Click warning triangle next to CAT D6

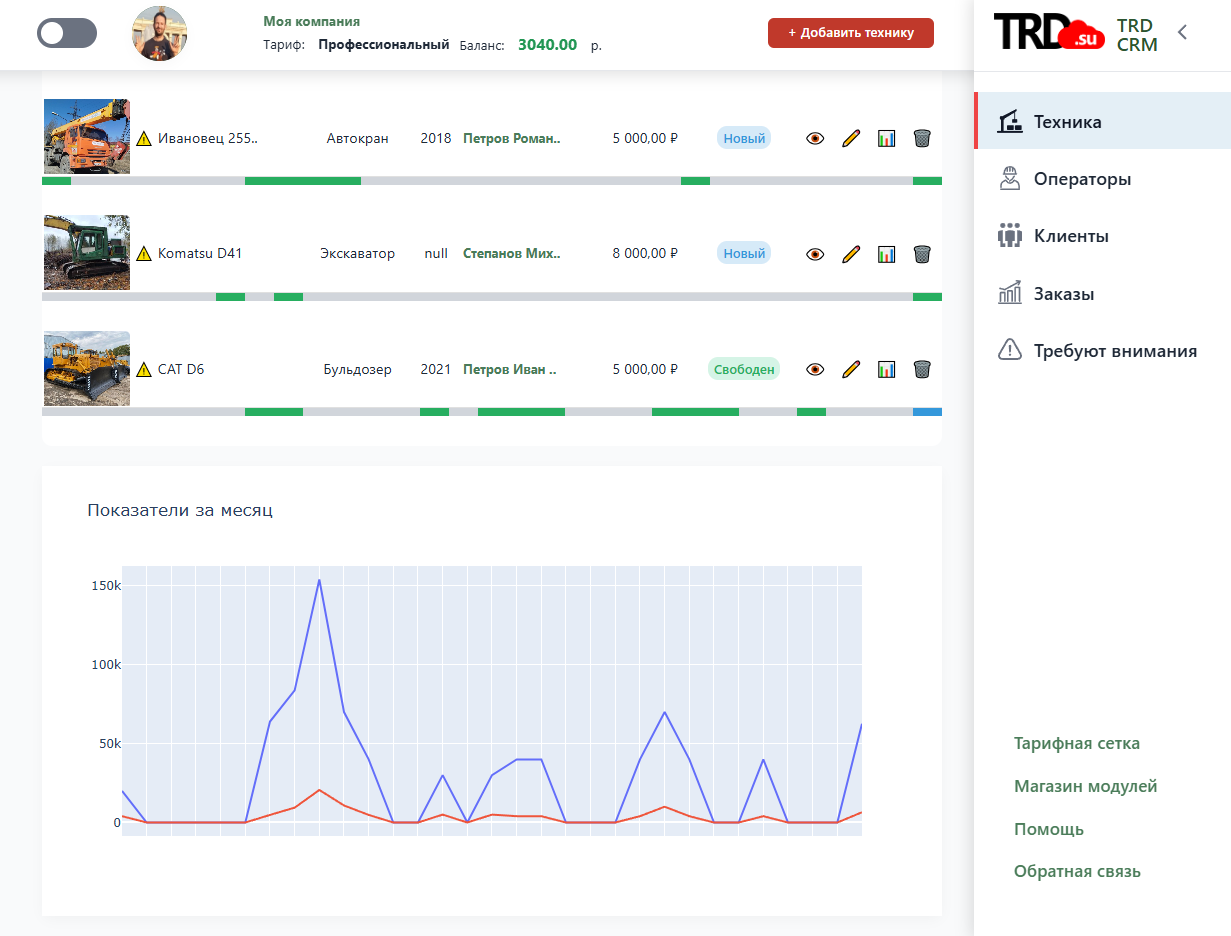(144, 369)
